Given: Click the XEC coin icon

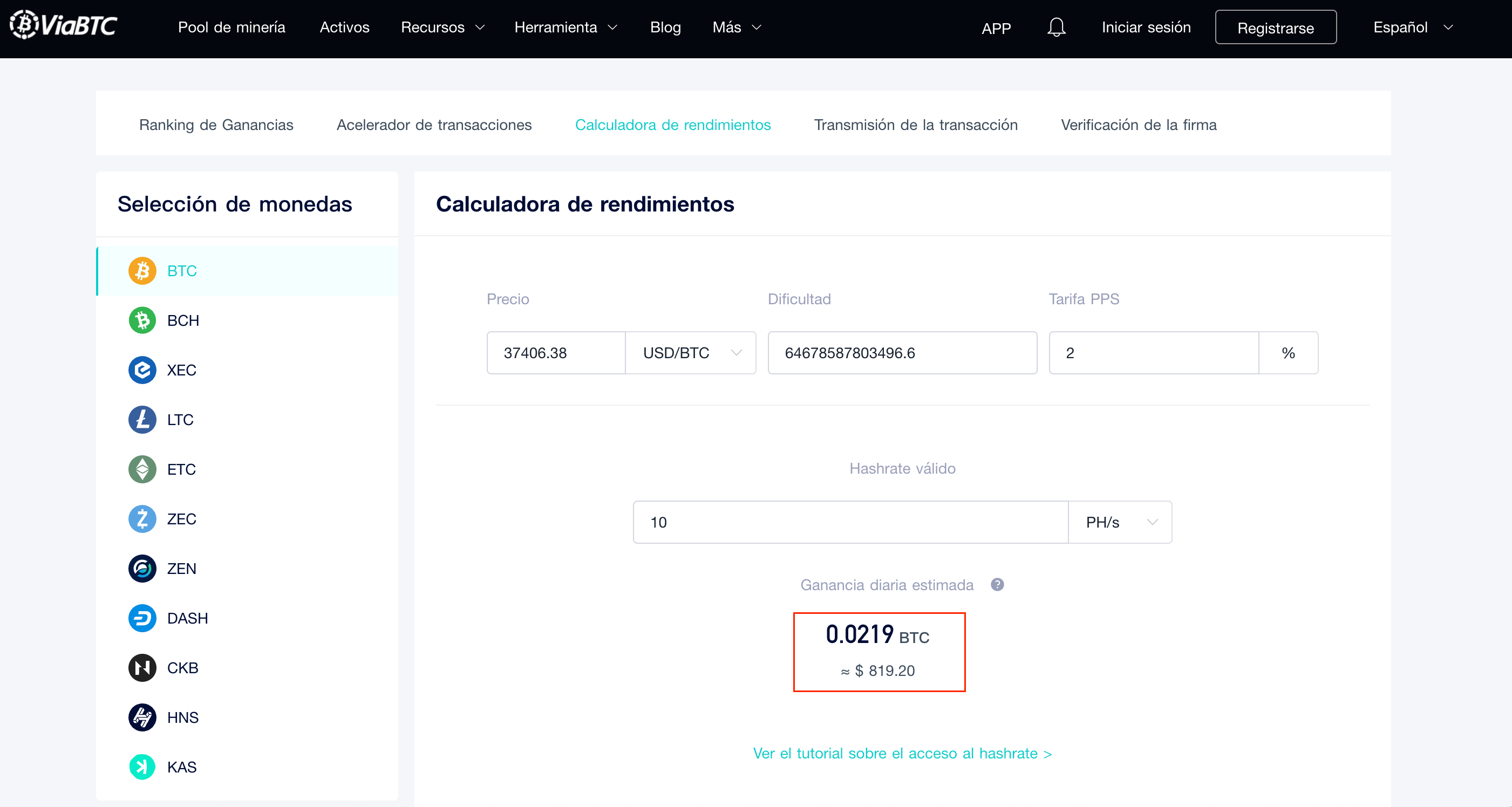Looking at the screenshot, I should pyautogui.click(x=142, y=370).
